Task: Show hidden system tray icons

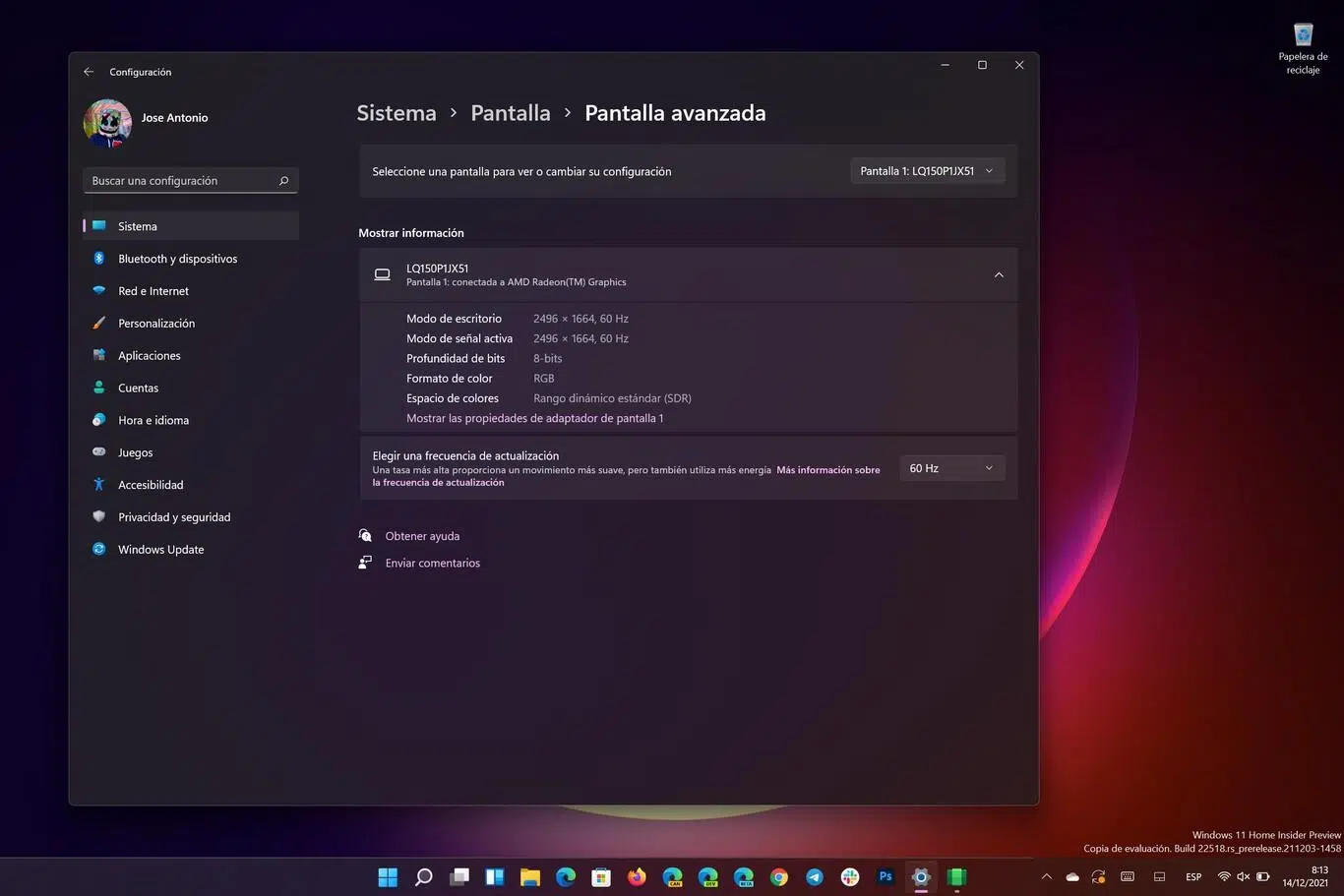Action: tap(1046, 876)
